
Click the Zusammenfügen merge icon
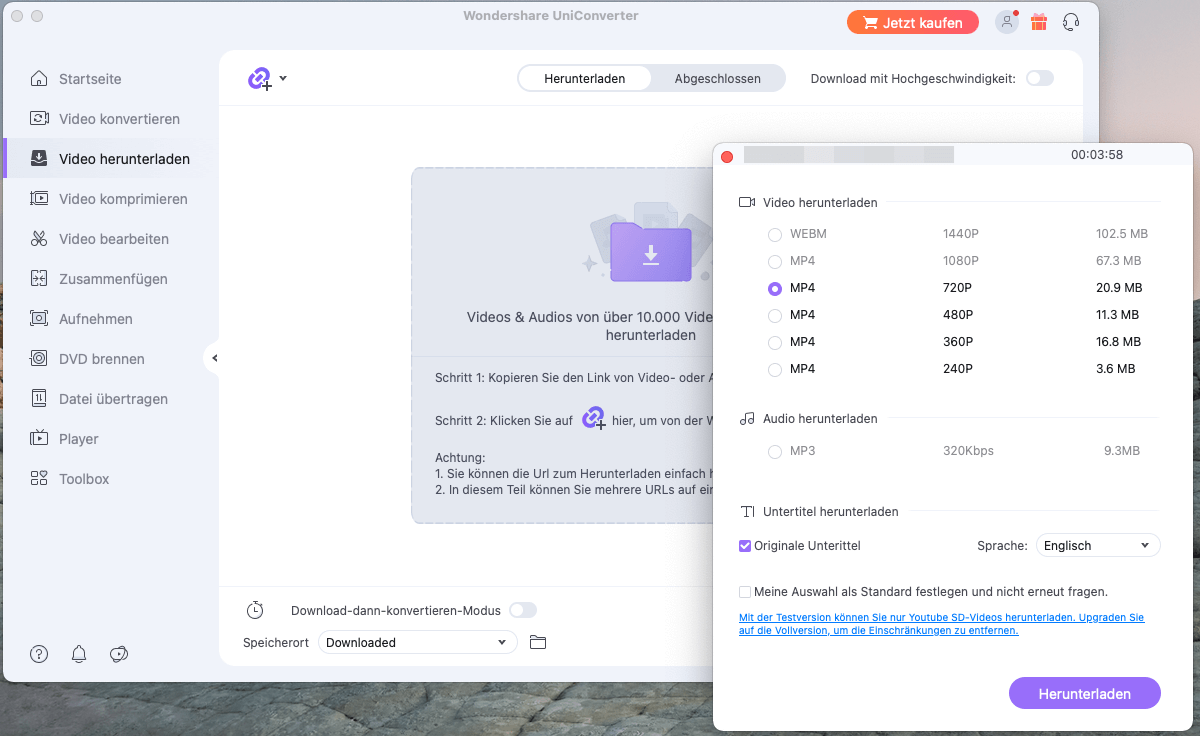click(x=39, y=279)
